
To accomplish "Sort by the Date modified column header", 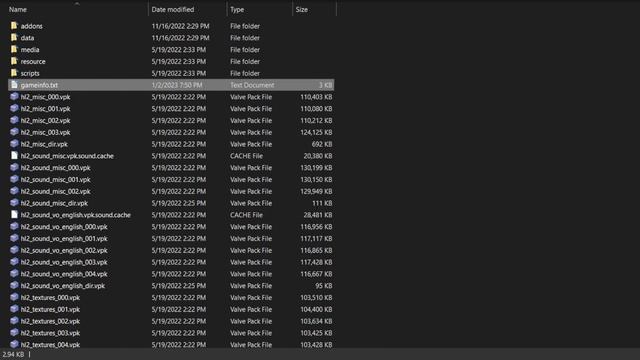I will click(173, 9).
